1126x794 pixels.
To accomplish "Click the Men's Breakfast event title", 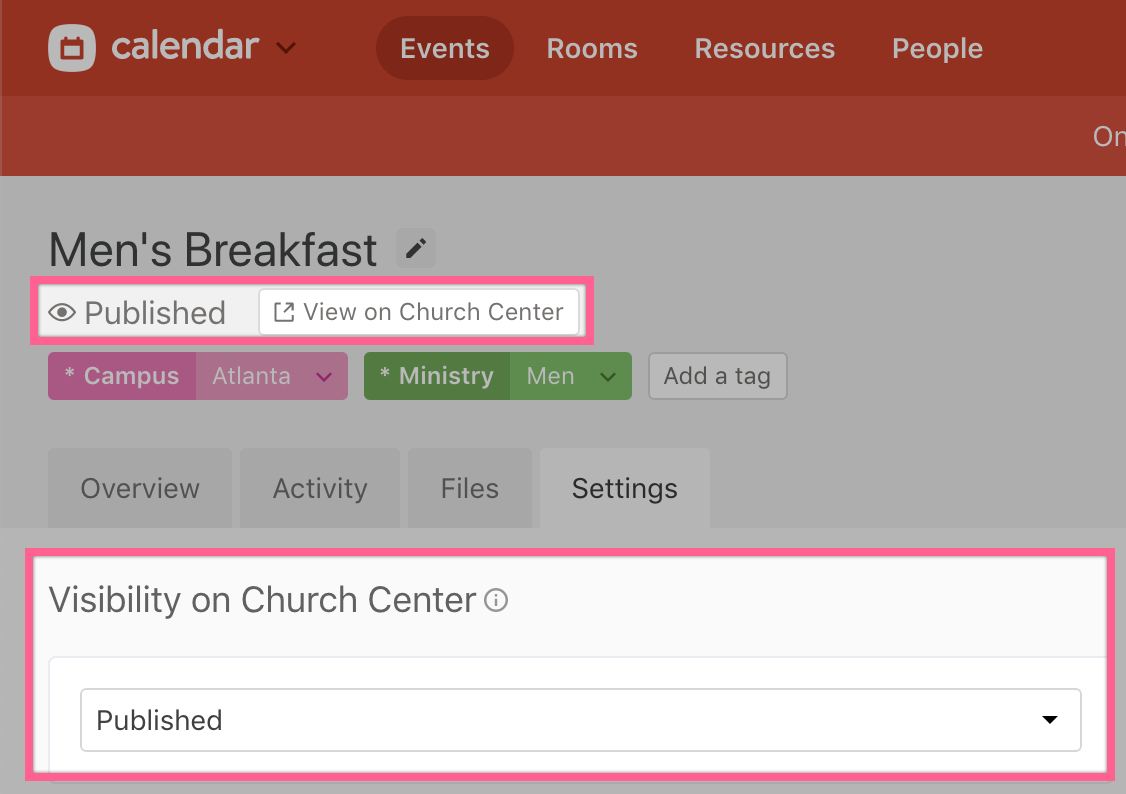I will tap(213, 249).
